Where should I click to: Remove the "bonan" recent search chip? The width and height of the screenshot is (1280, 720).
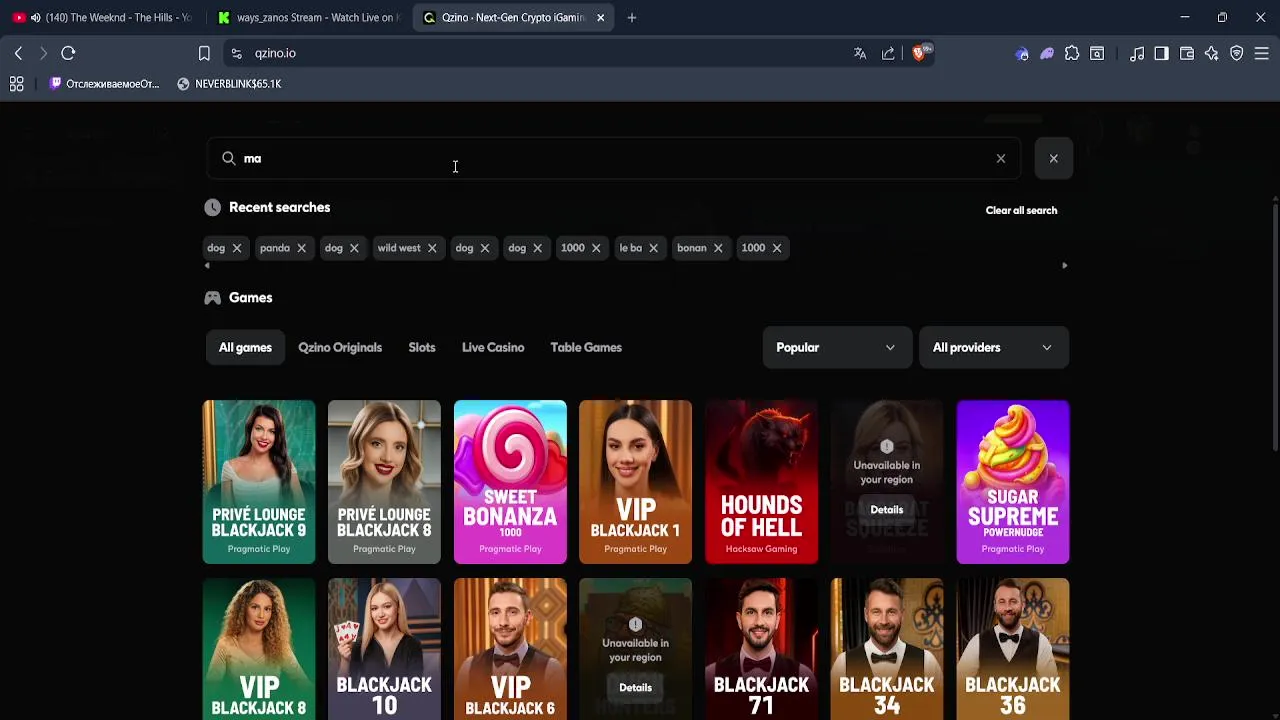click(718, 248)
